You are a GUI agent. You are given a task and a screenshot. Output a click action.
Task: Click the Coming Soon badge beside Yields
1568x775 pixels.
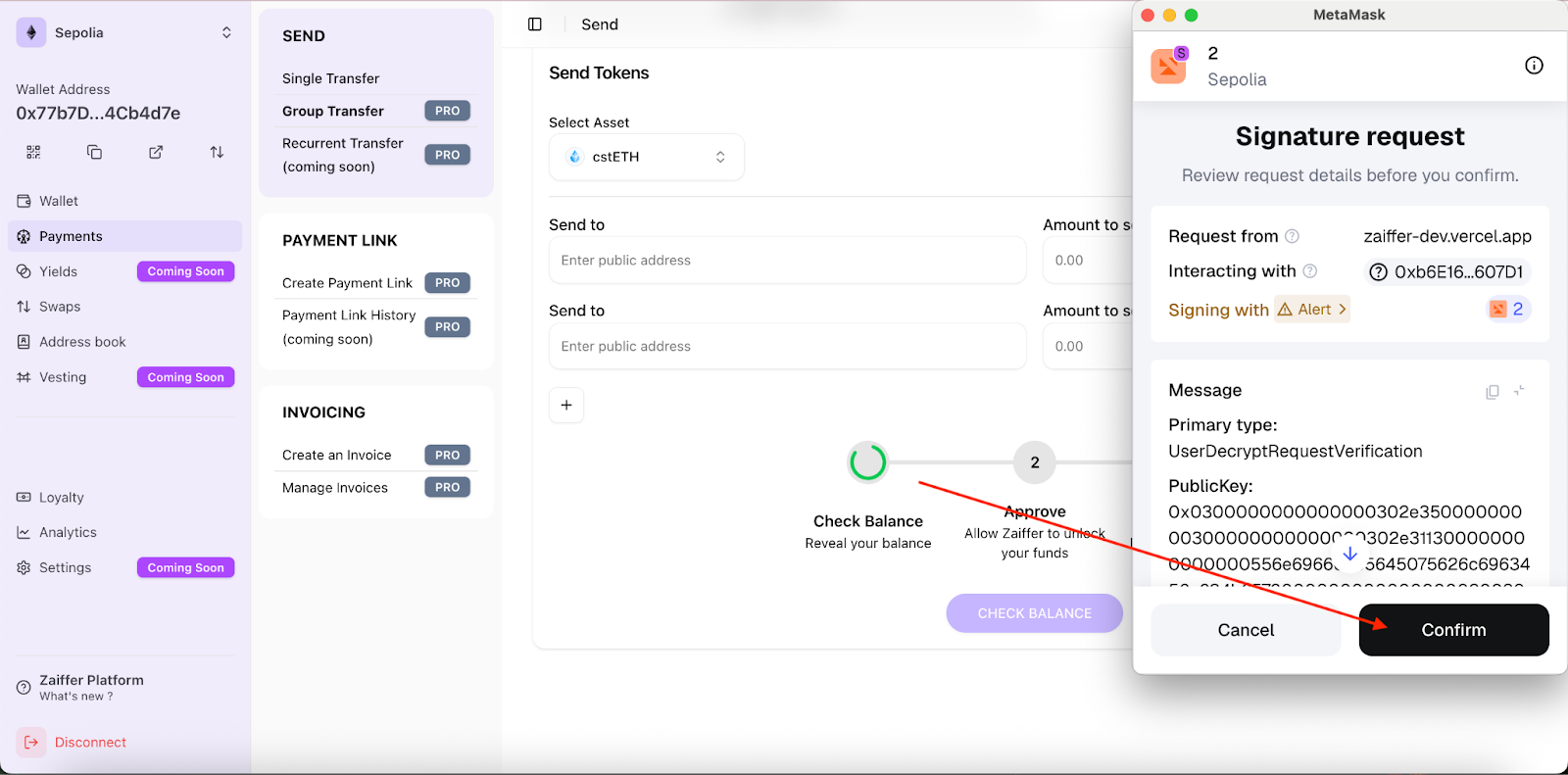[x=185, y=271]
